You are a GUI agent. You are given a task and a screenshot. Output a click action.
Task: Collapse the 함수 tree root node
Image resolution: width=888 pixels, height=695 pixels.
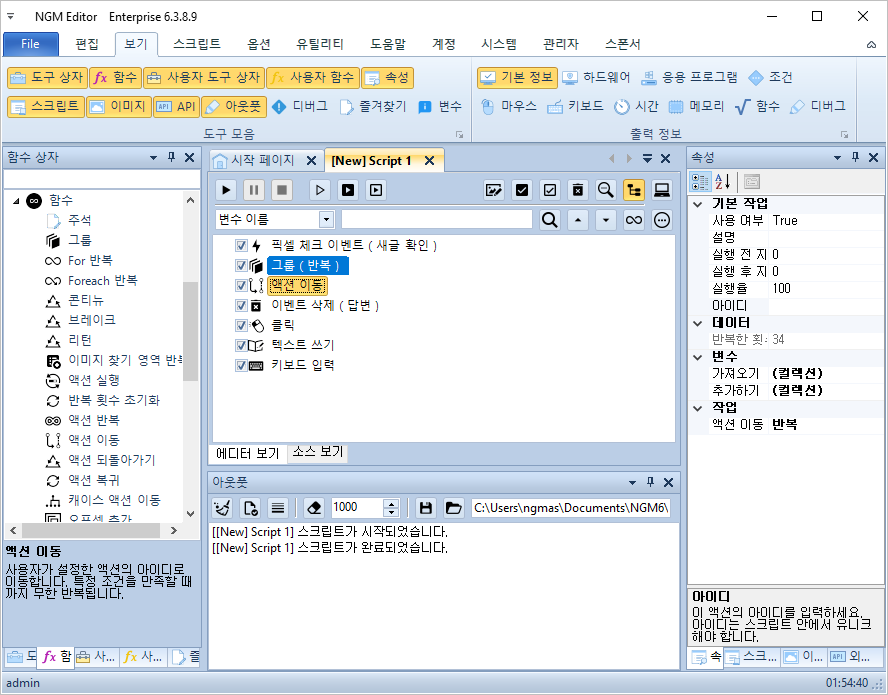click(x=16, y=201)
